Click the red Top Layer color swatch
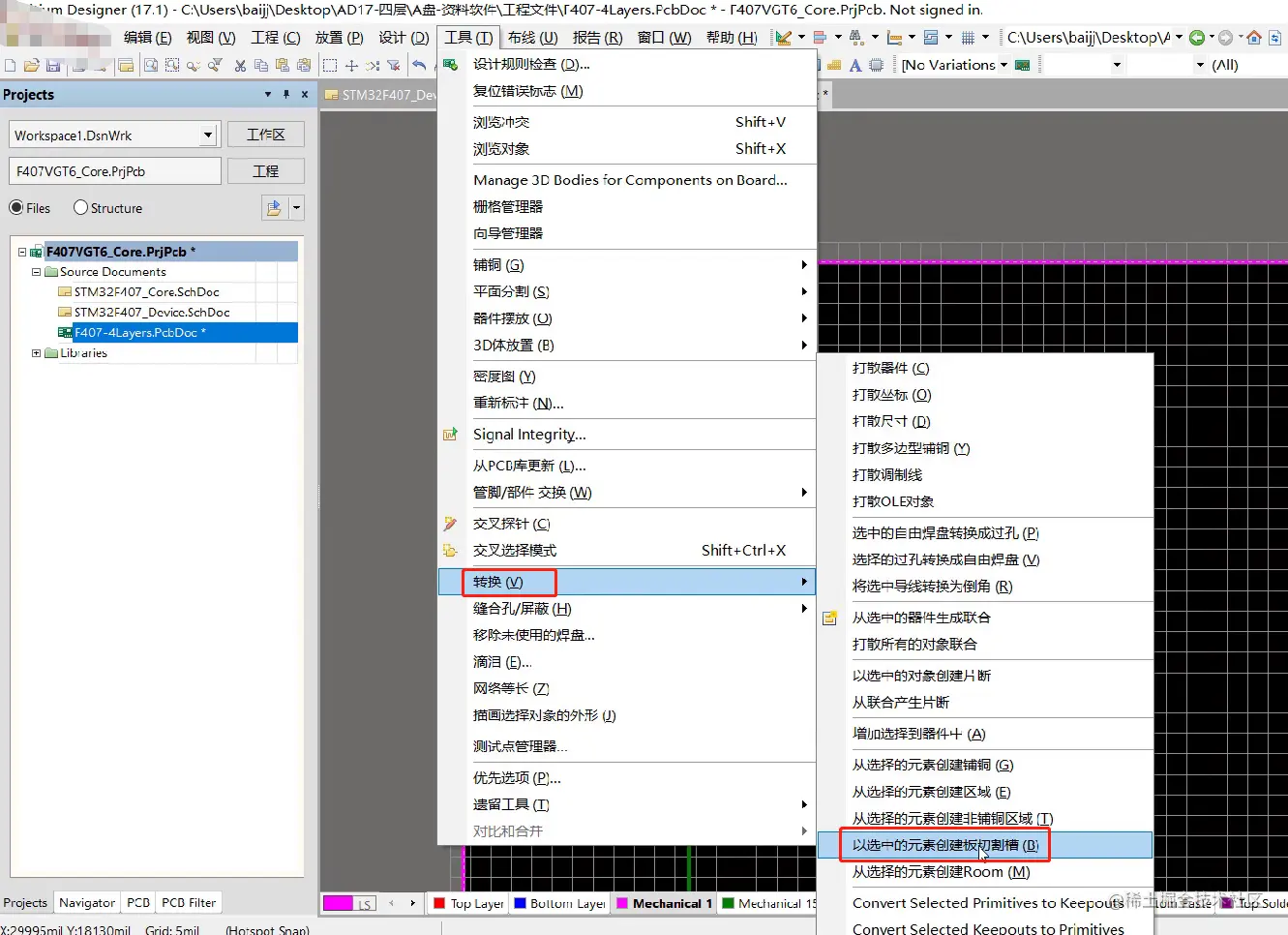Image resolution: width=1288 pixels, height=935 pixels. (439, 903)
